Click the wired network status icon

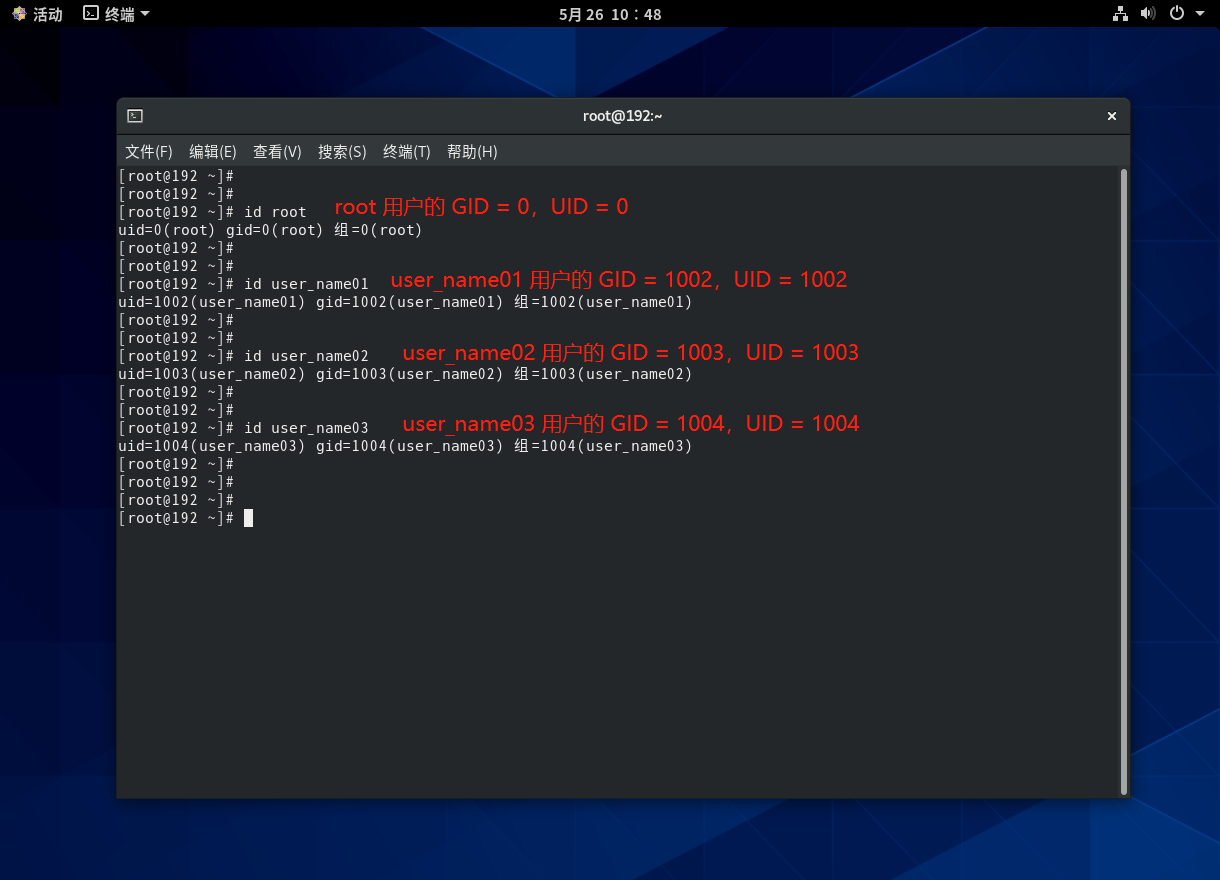coord(1120,14)
